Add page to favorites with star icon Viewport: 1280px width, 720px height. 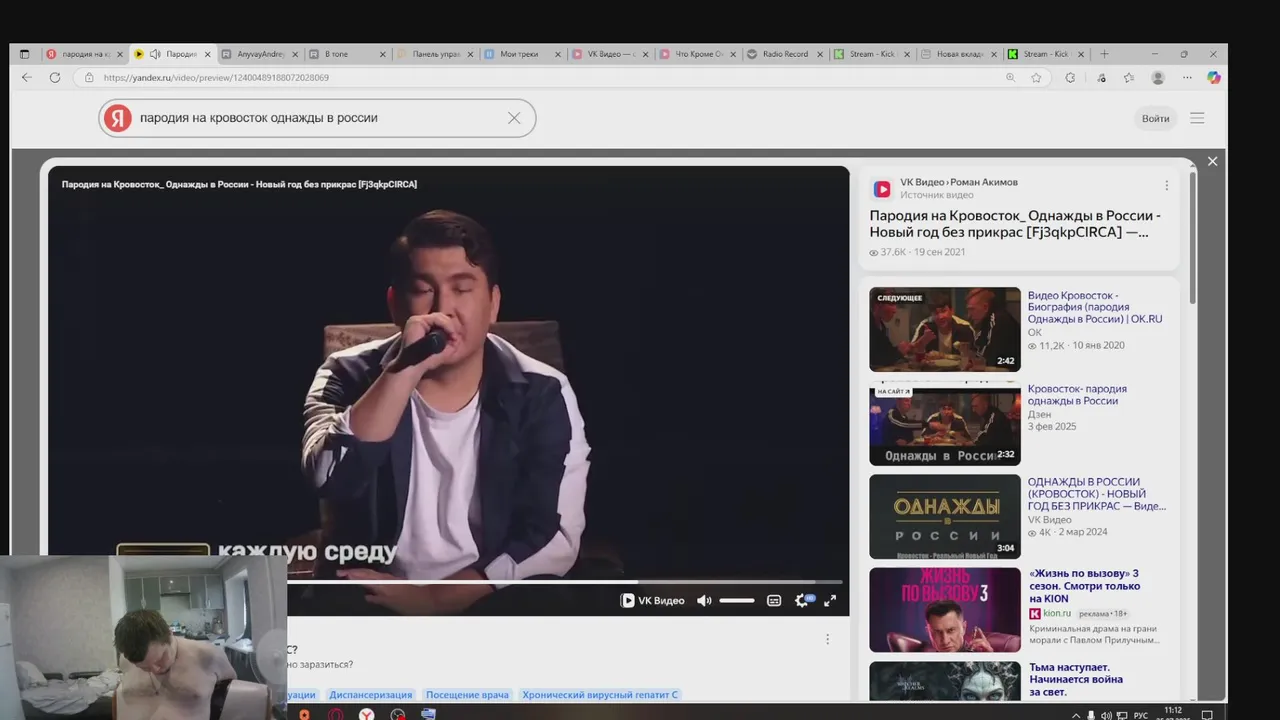coord(1036,78)
